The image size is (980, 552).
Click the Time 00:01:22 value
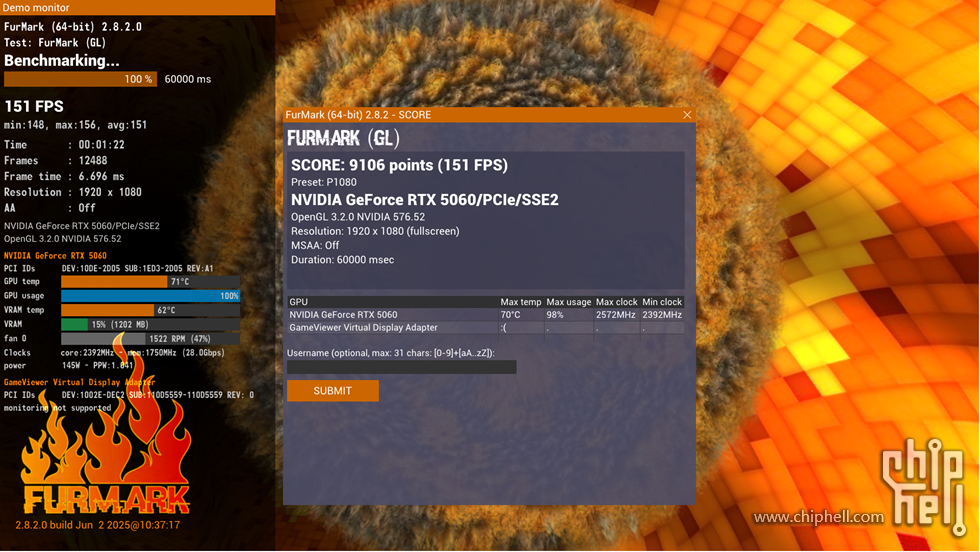pos(101,145)
